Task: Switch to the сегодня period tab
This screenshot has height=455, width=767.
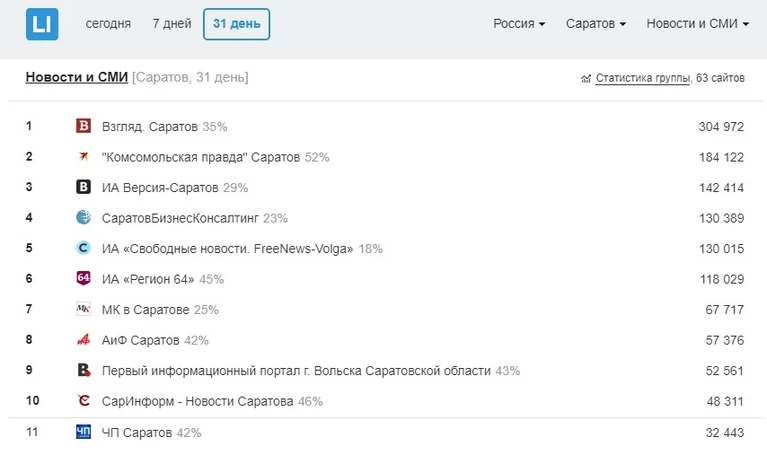Action: tap(108, 23)
